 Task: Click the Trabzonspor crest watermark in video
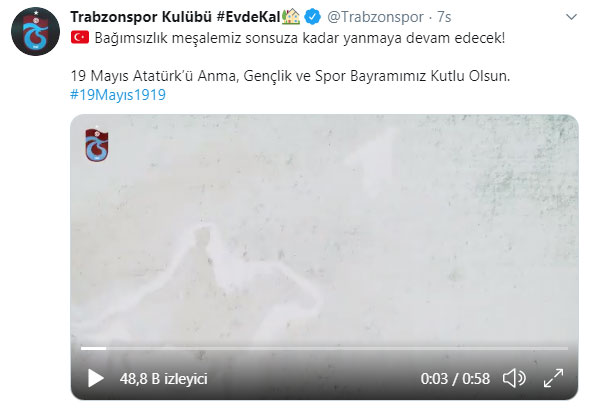coord(97,145)
